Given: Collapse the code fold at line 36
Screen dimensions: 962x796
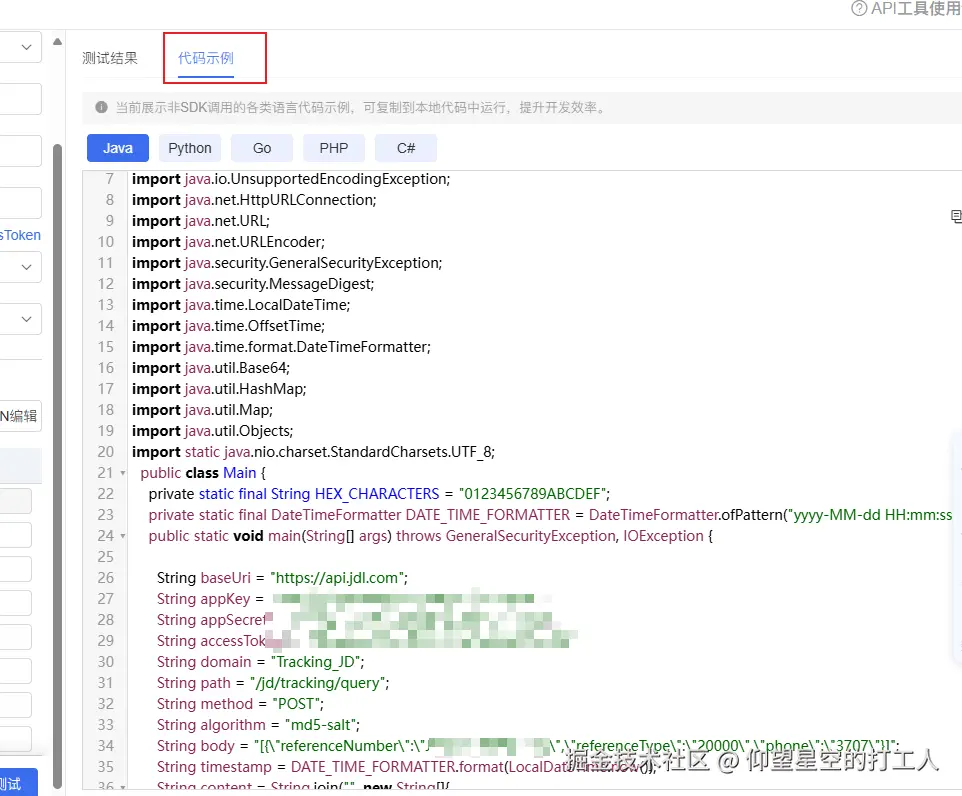Looking at the screenshot, I should (123, 786).
